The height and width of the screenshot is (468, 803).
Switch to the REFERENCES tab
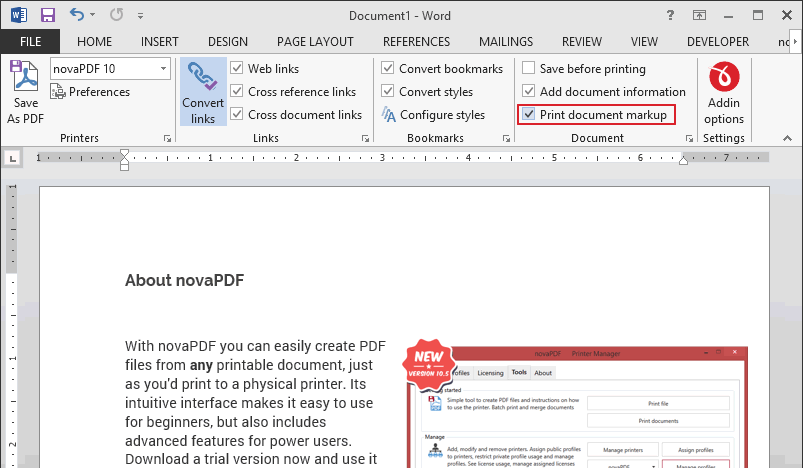(416, 41)
